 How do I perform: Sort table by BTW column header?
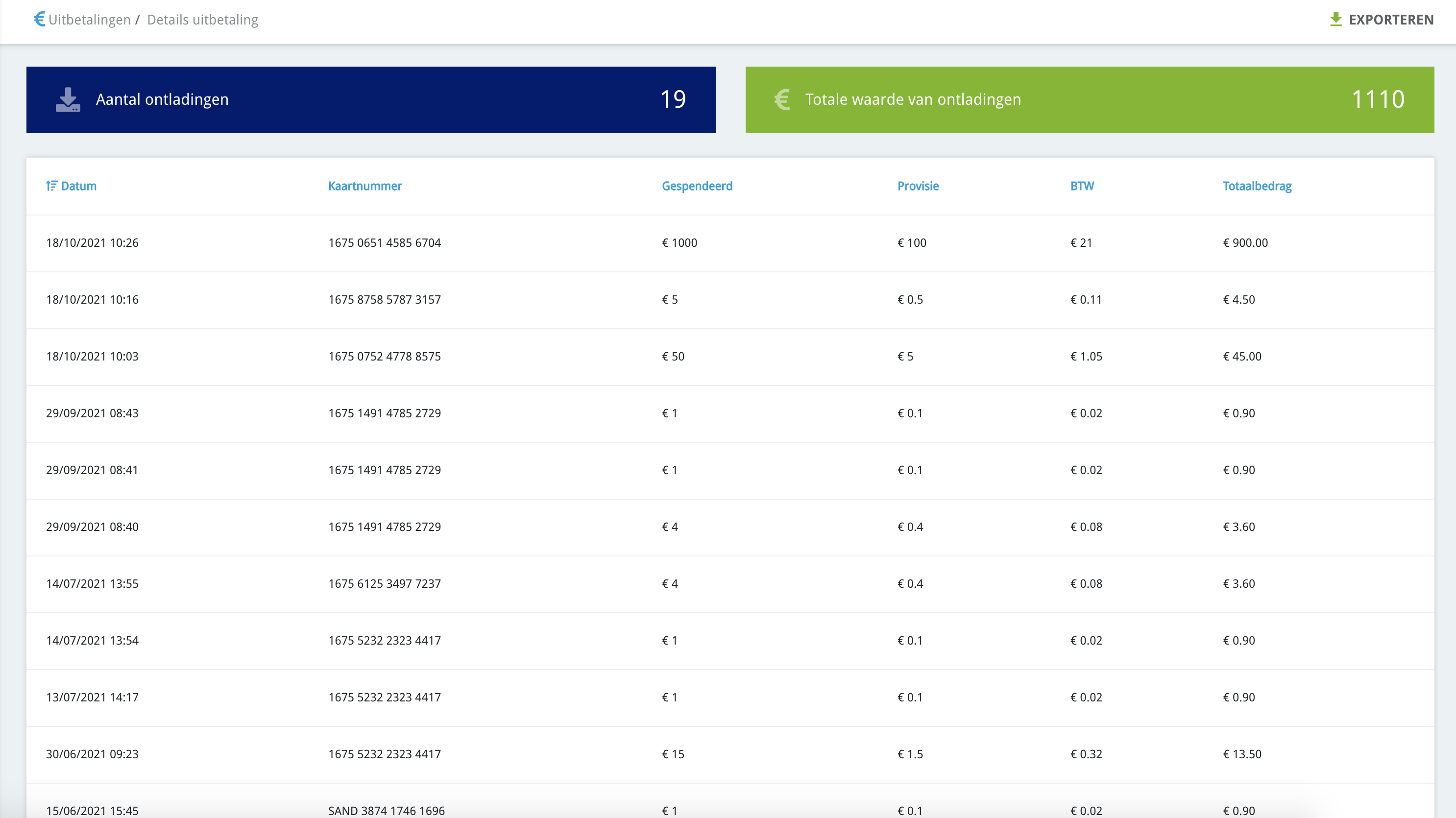[1082, 186]
